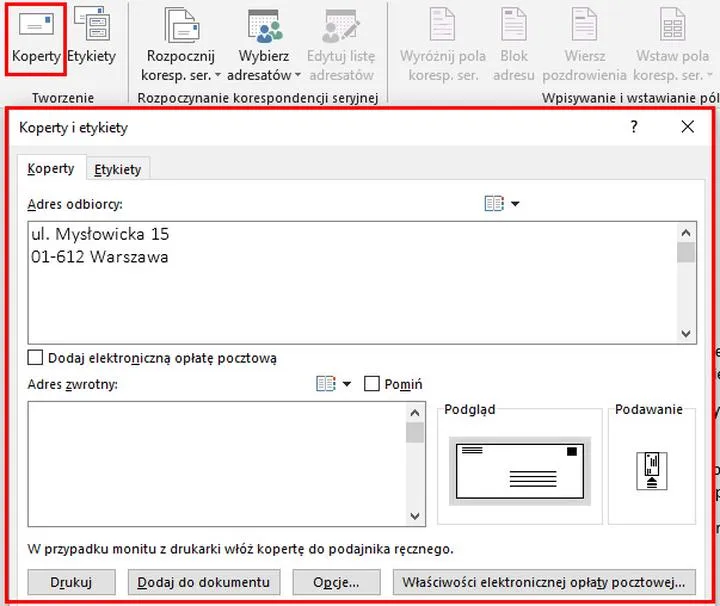
Task: Click the Podawanie feed method icon
Action: pos(651,470)
